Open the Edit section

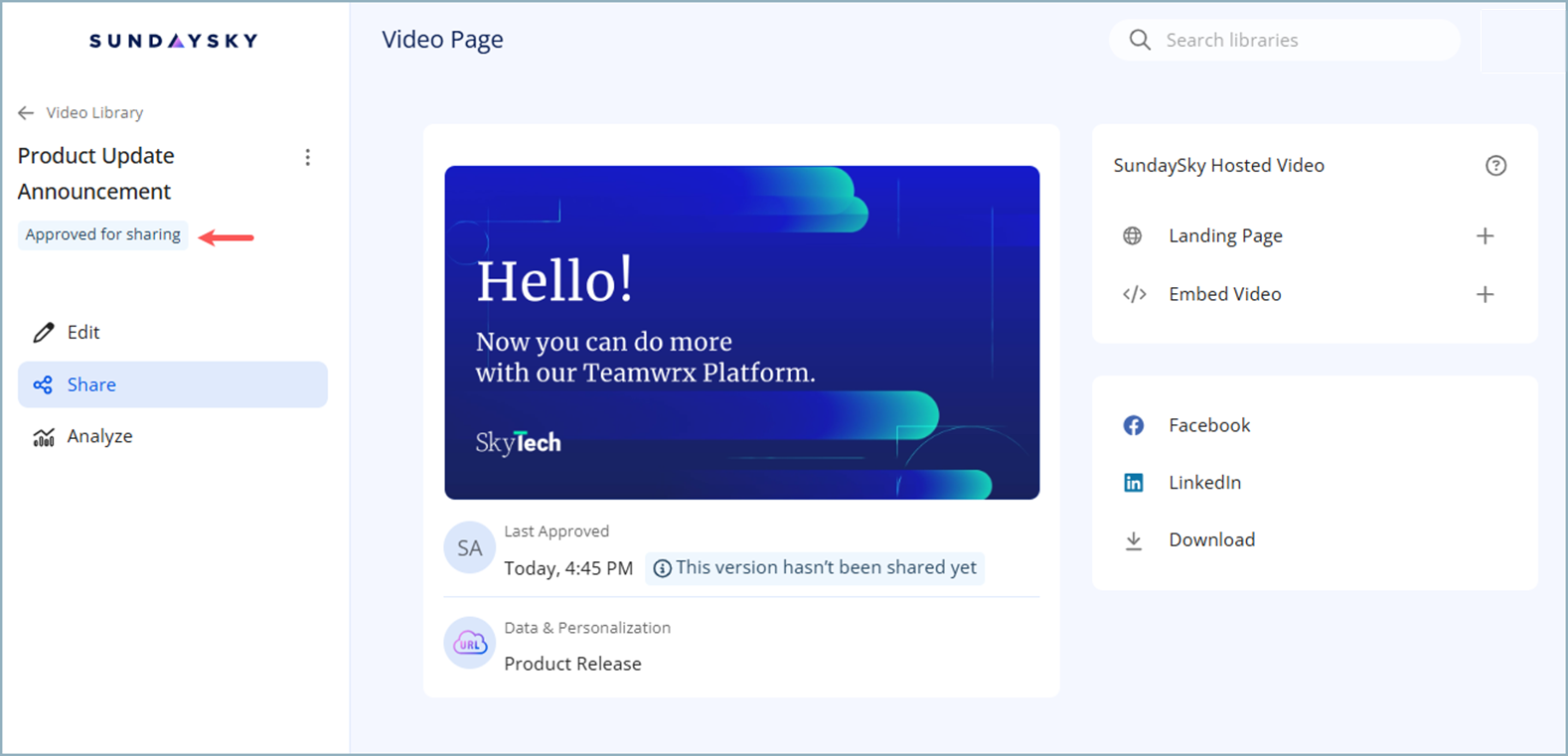tap(82, 332)
